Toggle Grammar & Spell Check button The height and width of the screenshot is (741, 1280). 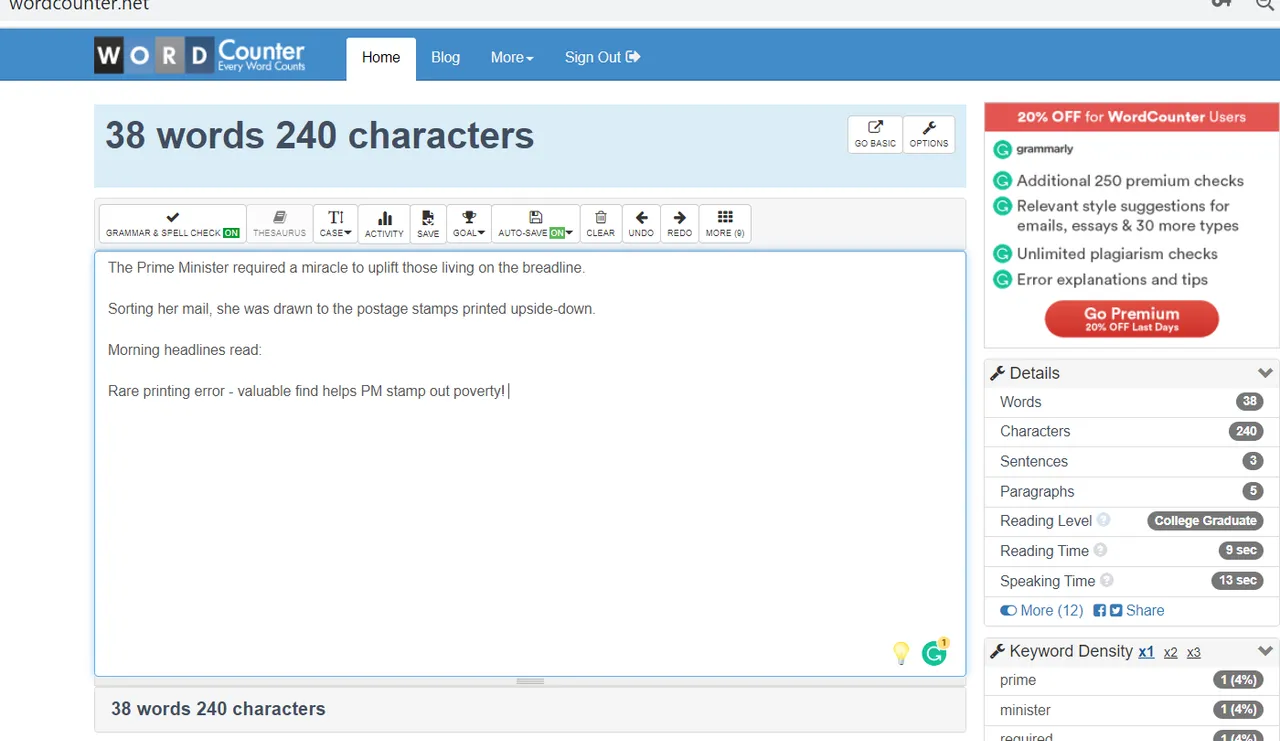pos(173,224)
